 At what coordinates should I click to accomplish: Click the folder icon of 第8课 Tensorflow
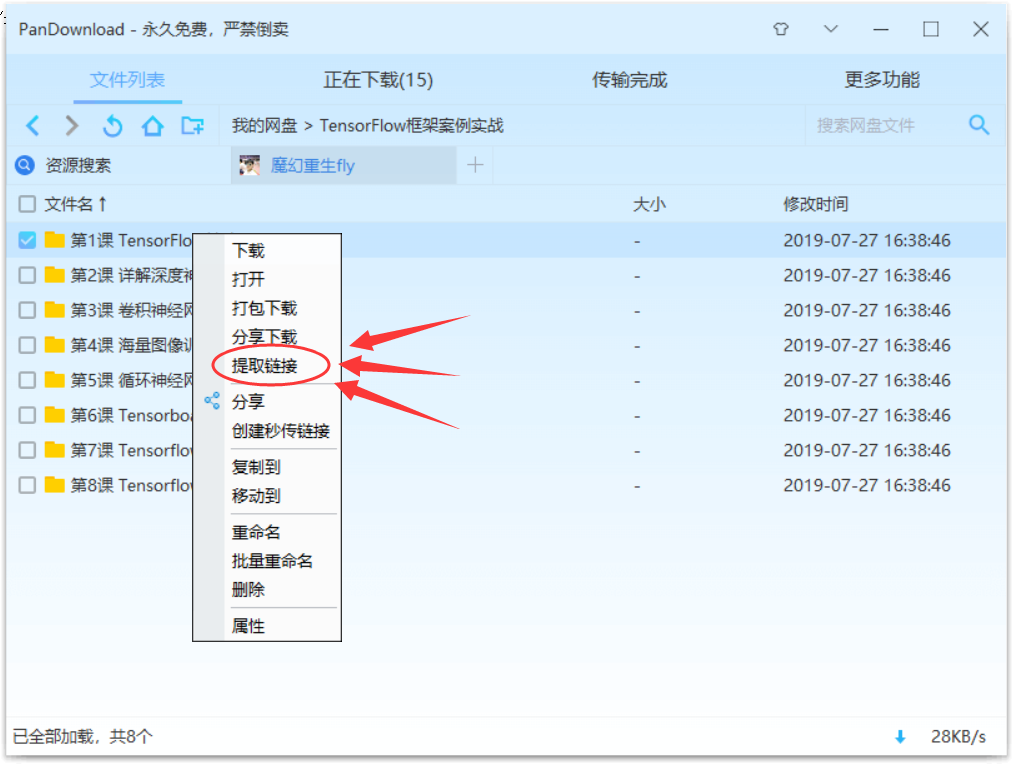click(x=55, y=484)
